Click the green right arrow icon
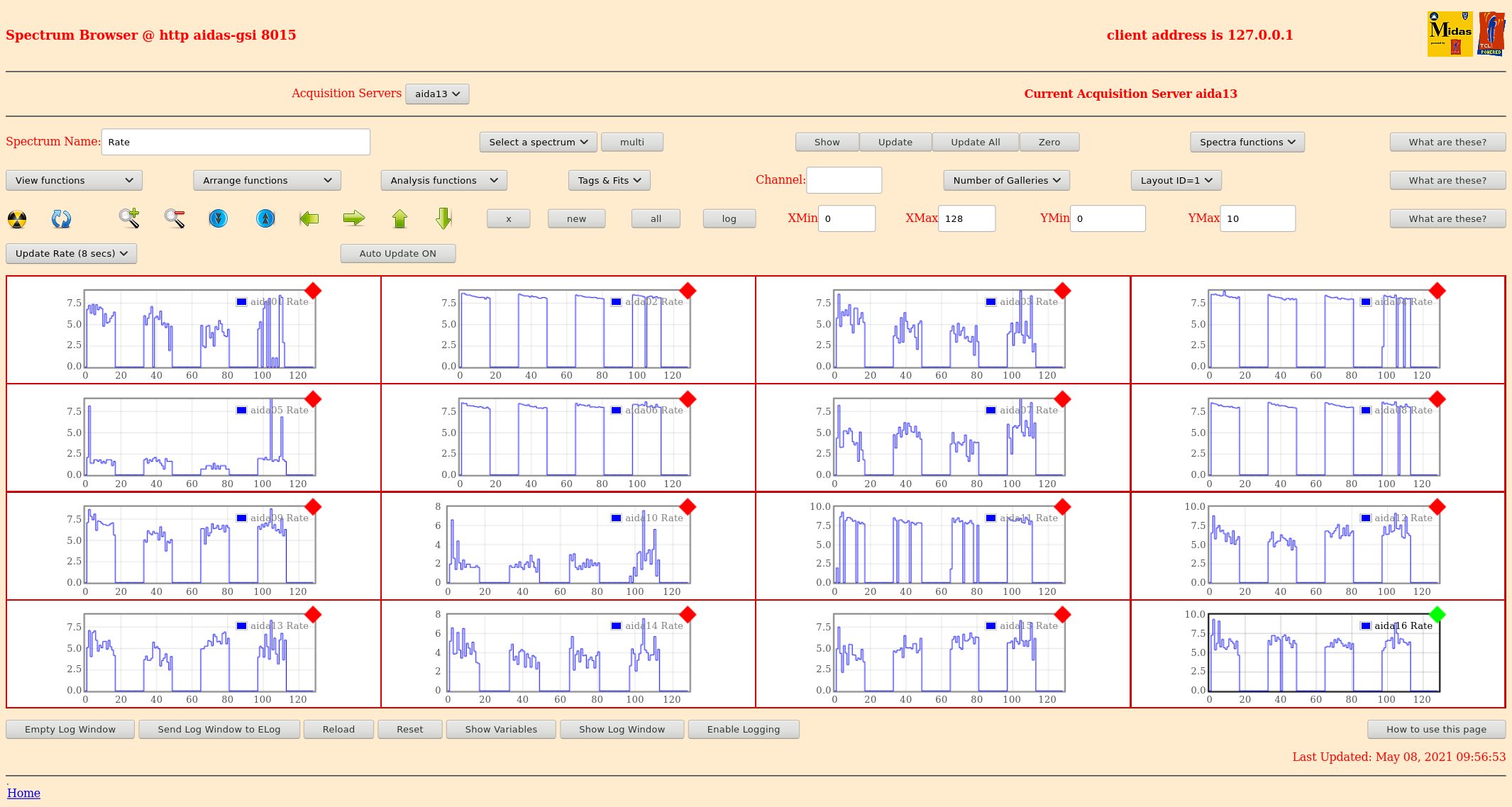The image size is (1512, 807). pyautogui.click(x=353, y=218)
